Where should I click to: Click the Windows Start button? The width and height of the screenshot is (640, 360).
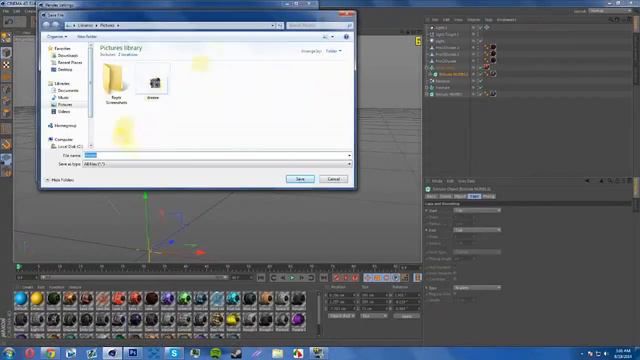pos(9,353)
